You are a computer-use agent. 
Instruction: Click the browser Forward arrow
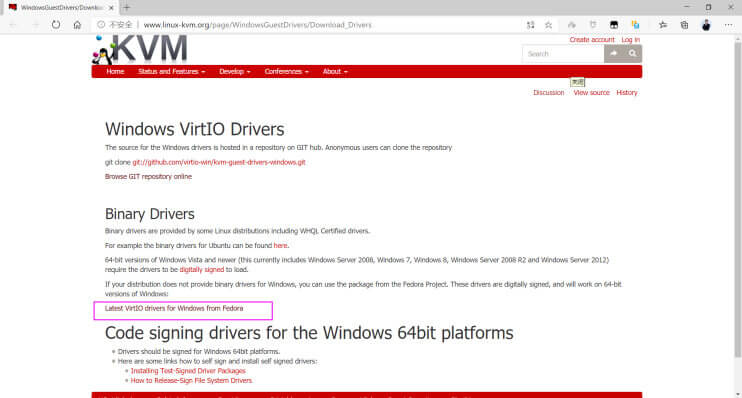pyautogui.click(x=35, y=25)
